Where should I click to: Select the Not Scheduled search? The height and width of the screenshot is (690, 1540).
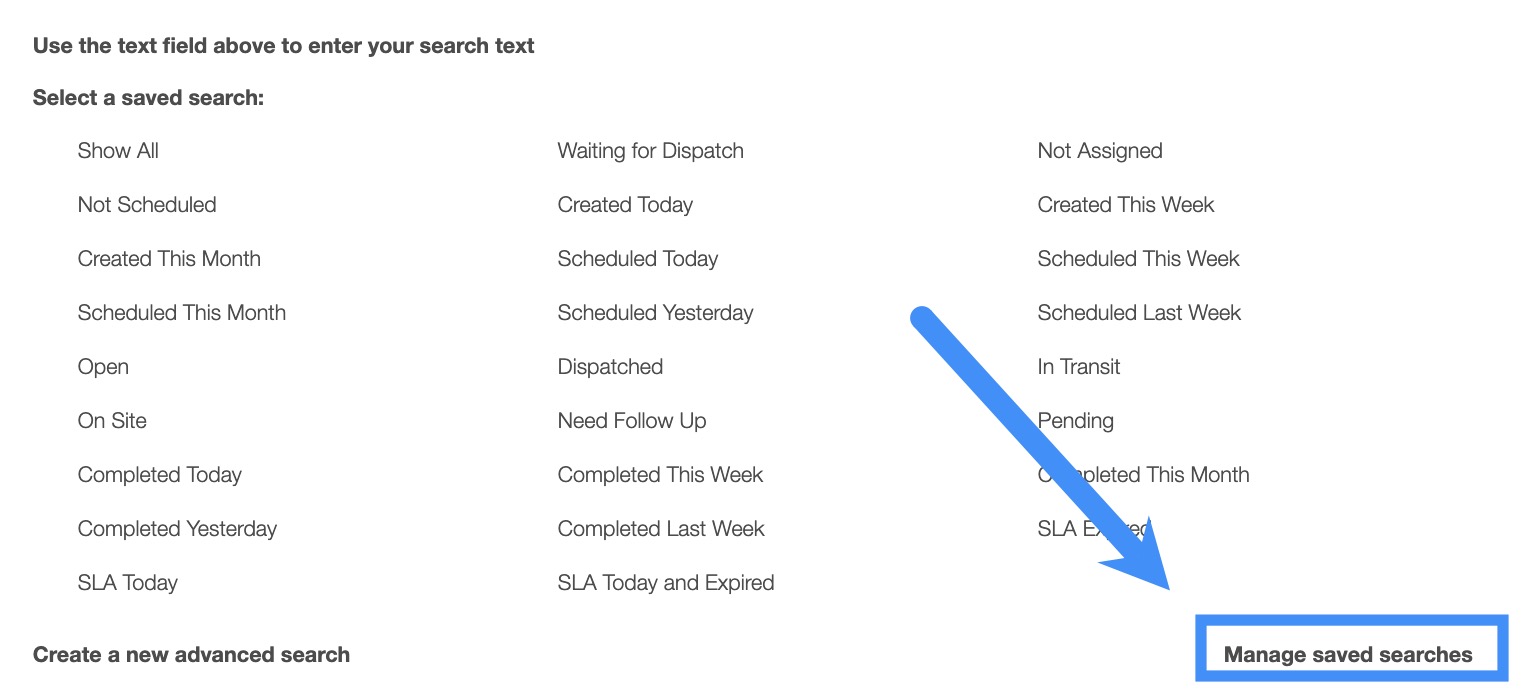[147, 205]
